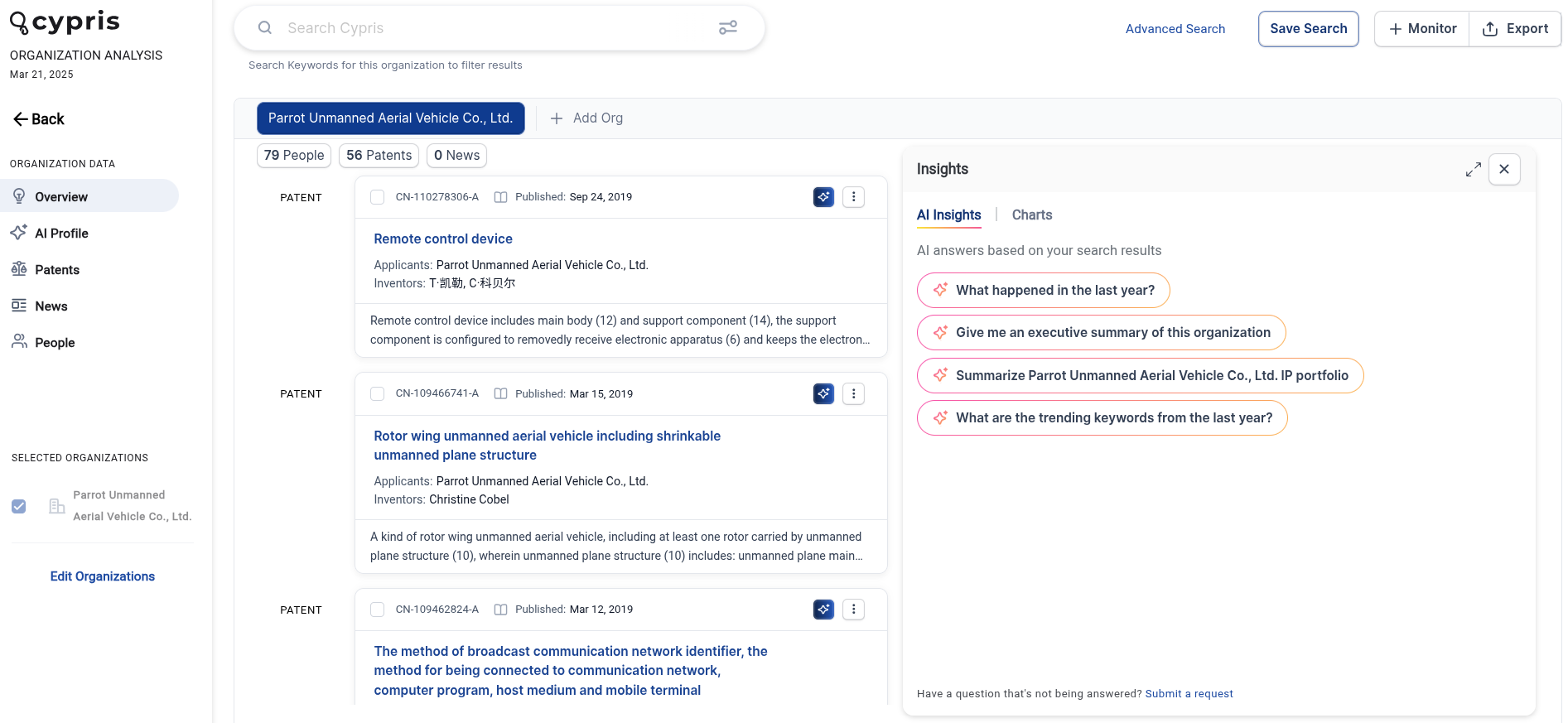
Task: Filter by 0 News chip
Action: coord(456,156)
